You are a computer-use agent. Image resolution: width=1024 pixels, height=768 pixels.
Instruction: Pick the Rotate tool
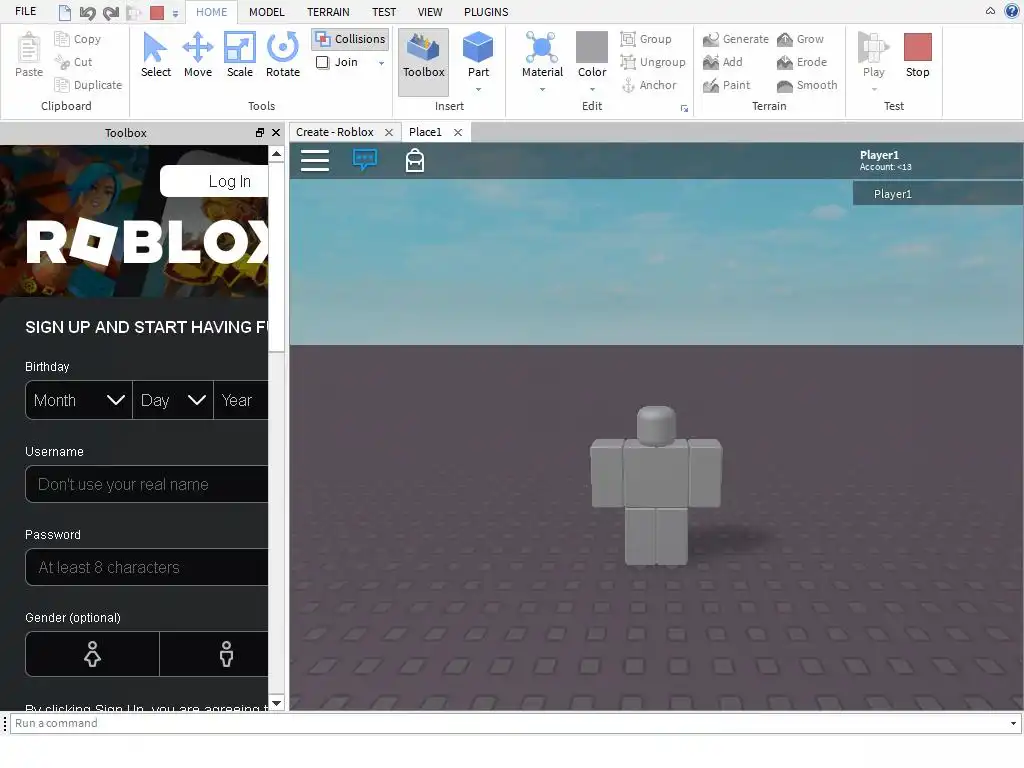click(283, 55)
